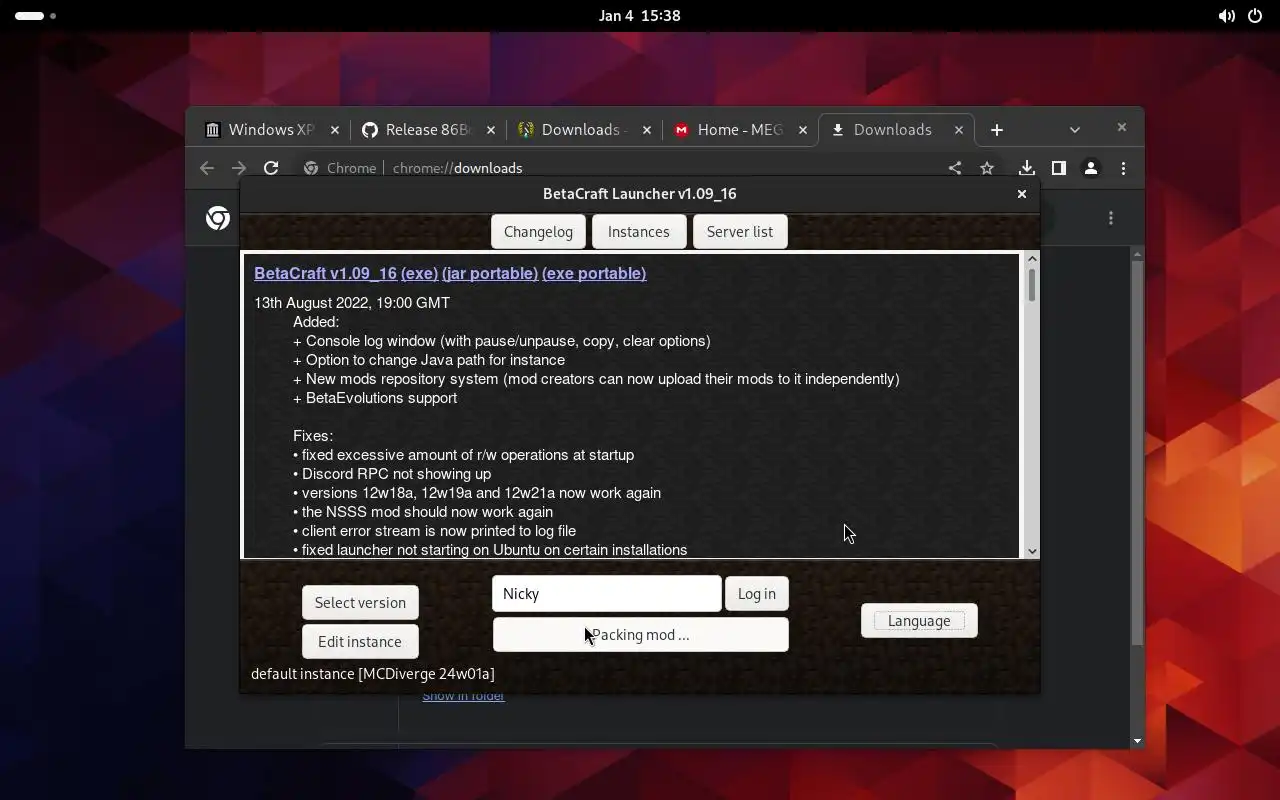Click the (exe) download link
The image size is (1280, 800).
419,273
